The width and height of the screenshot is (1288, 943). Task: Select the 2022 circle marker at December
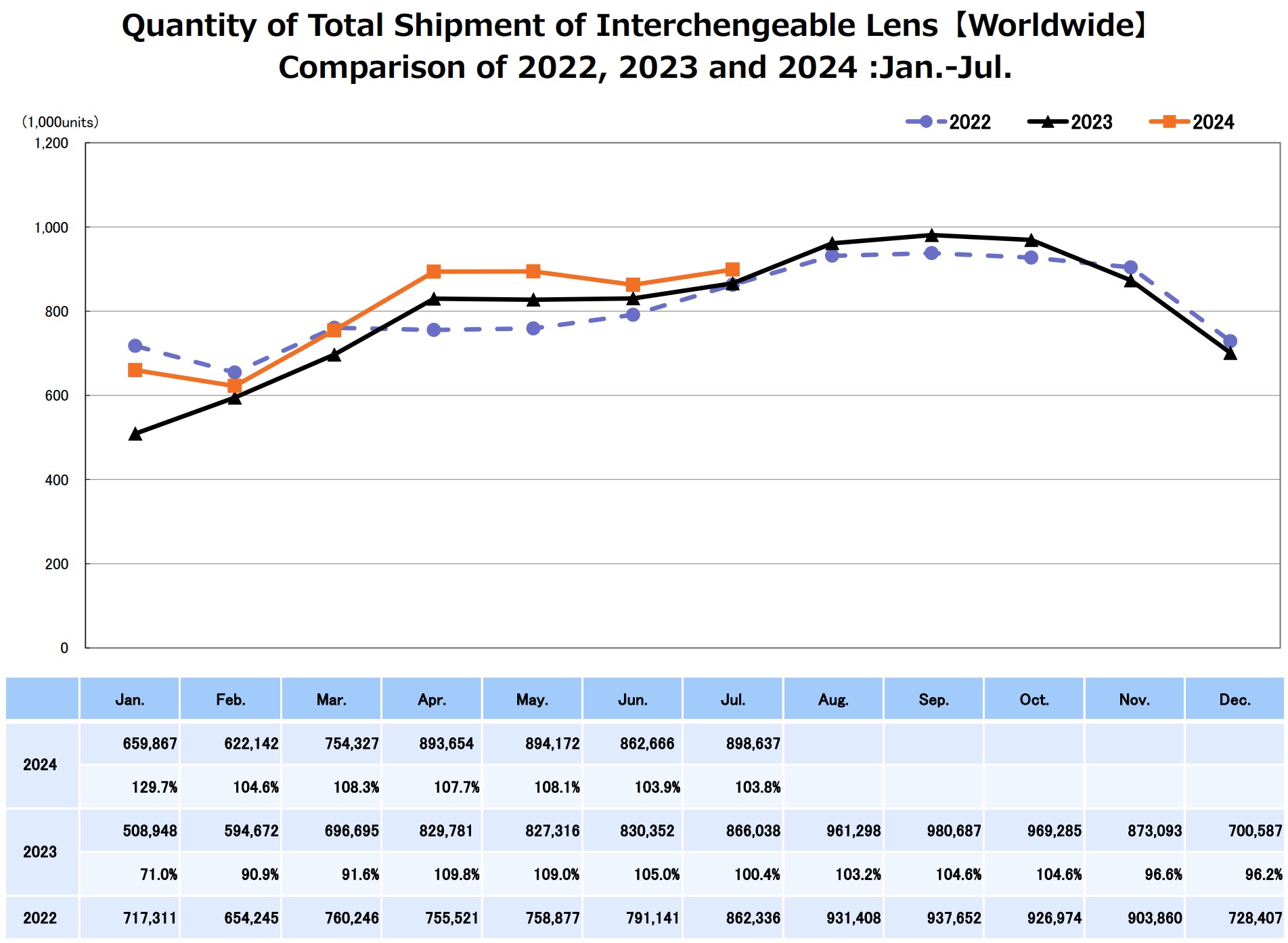click(1230, 341)
